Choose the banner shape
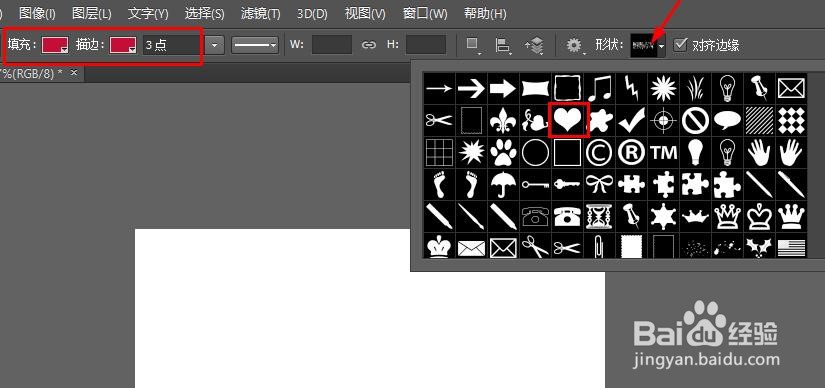The image size is (825, 388). pyautogui.click(x=536, y=88)
